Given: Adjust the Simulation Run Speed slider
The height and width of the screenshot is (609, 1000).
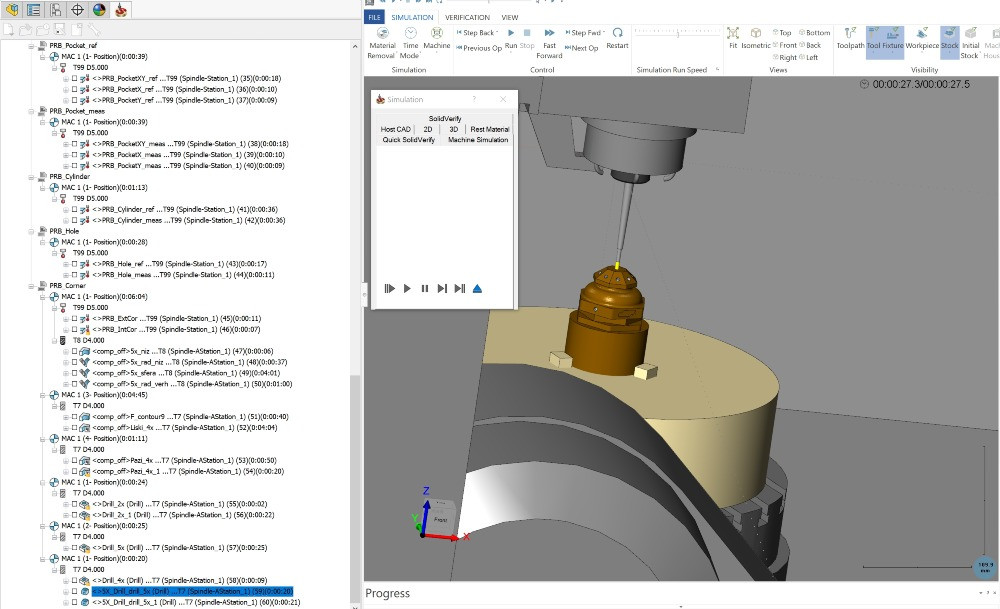Looking at the screenshot, I should 677,33.
